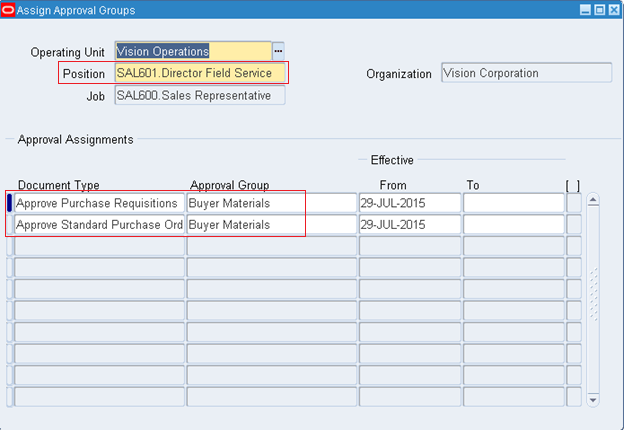Click the scrollbar down arrow in Approval Assignments
This screenshot has height=432, width=624.
pyautogui.click(x=592, y=399)
